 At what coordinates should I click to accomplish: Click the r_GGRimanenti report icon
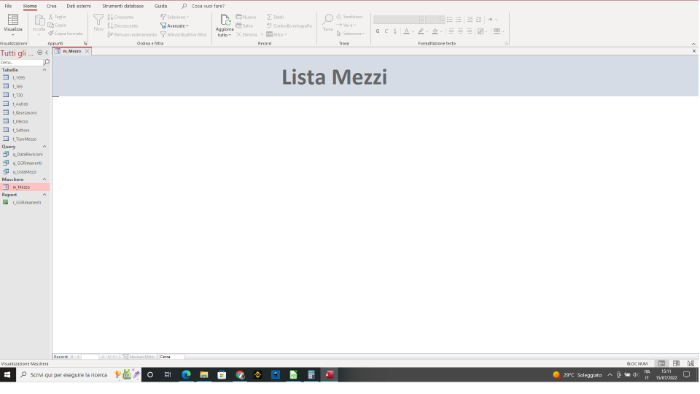6,202
